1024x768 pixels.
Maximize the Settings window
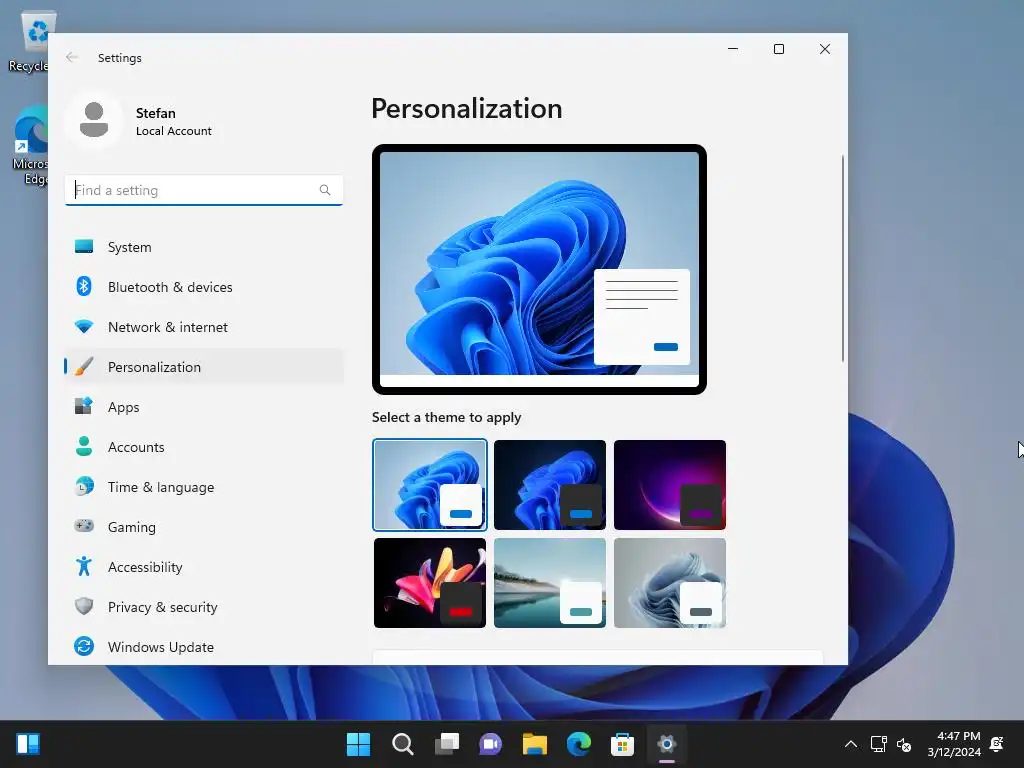pyautogui.click(x=778, y=49)
